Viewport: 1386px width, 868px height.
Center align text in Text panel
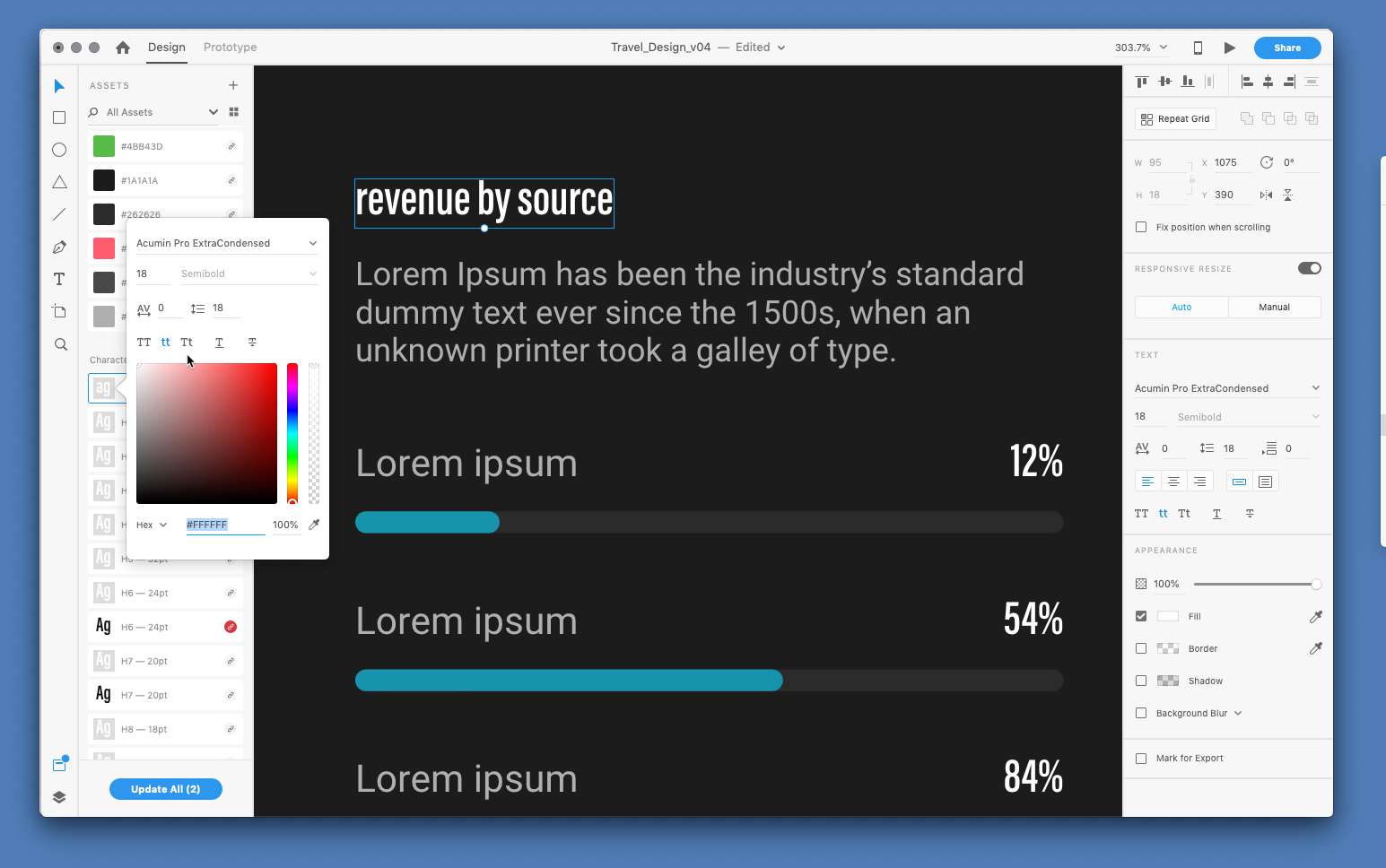tap(1173, 482)
